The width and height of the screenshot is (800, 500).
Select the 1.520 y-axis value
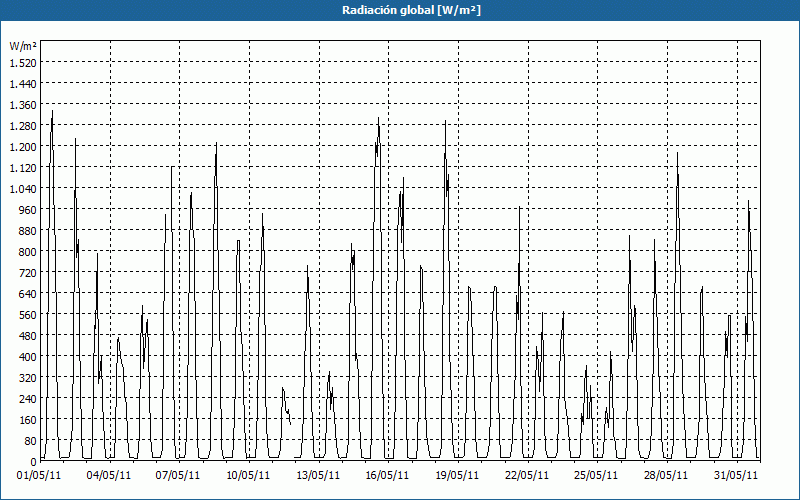[23, 63]
